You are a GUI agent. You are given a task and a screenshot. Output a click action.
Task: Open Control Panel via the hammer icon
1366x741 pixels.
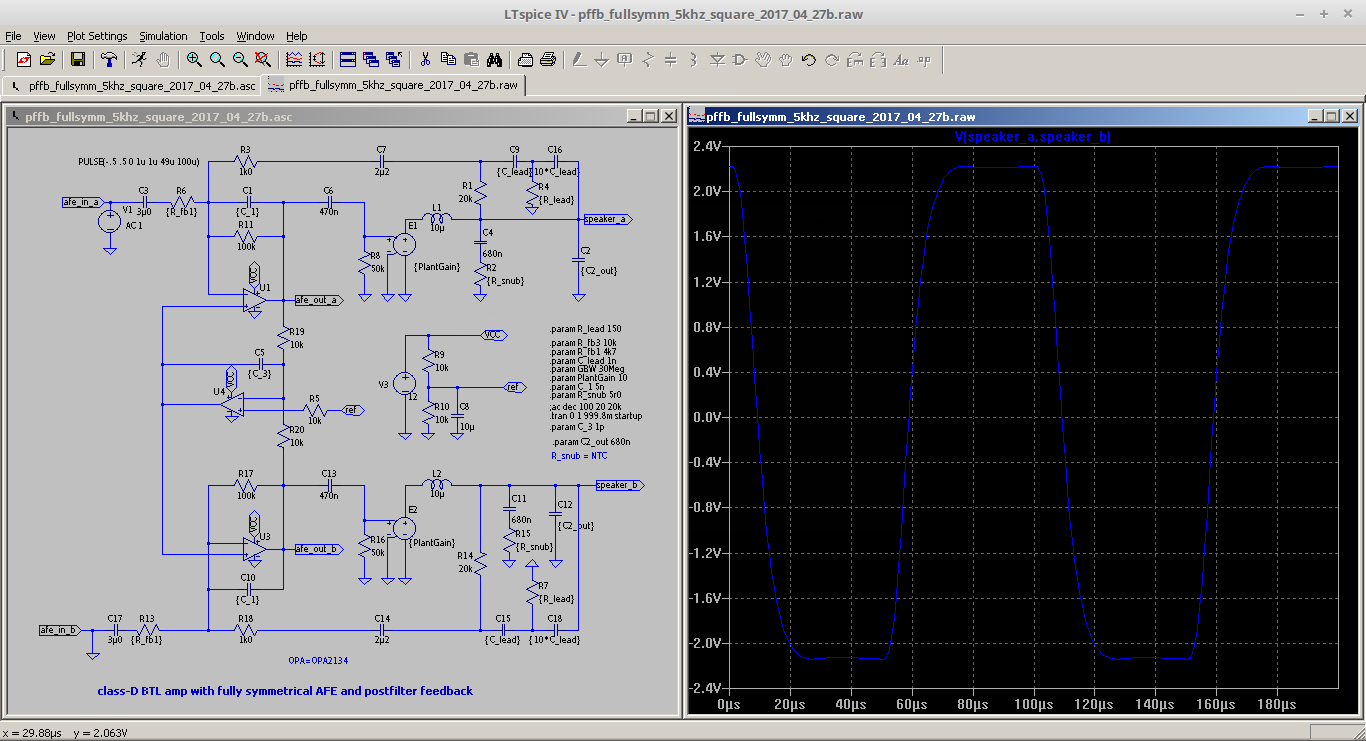(109, 60)
